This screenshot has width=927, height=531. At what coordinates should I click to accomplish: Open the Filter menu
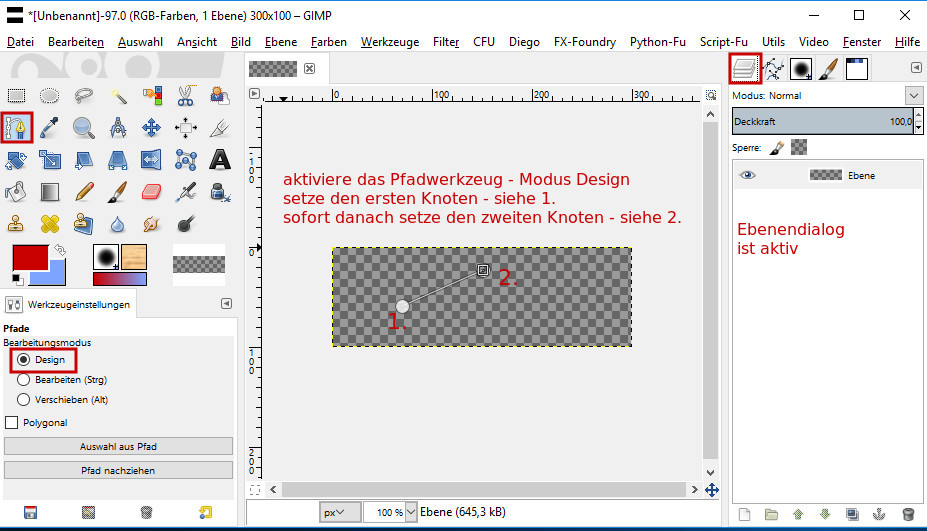pos(446,42)
